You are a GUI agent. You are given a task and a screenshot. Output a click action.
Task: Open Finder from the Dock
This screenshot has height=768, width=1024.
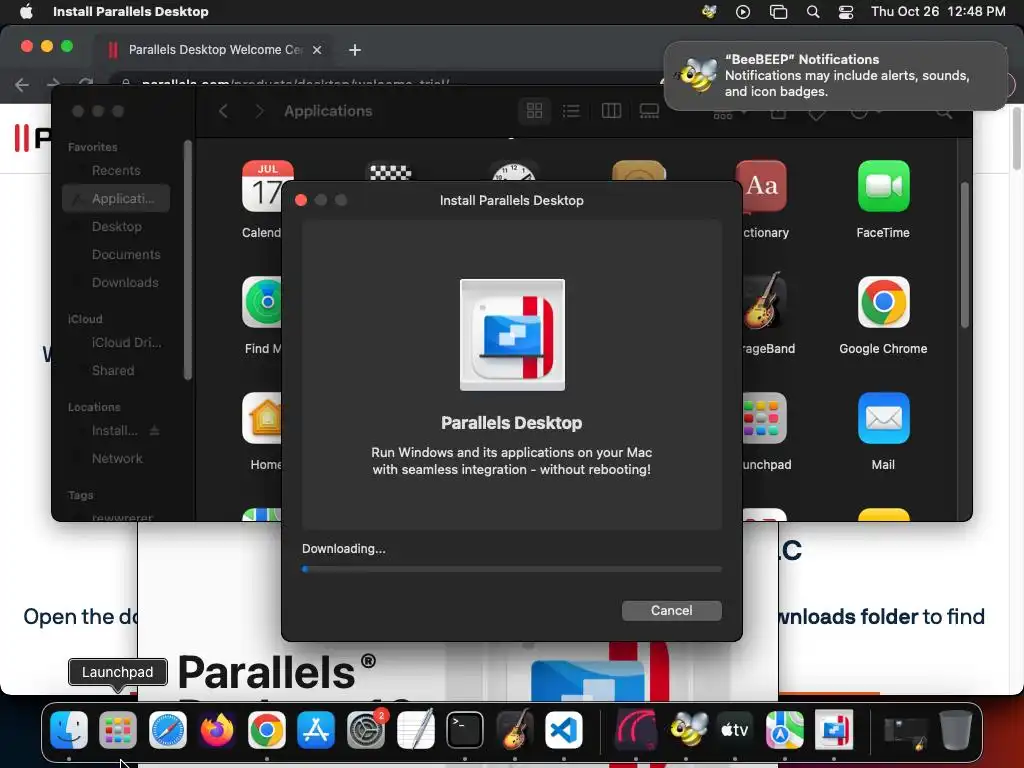pos(69,729)
